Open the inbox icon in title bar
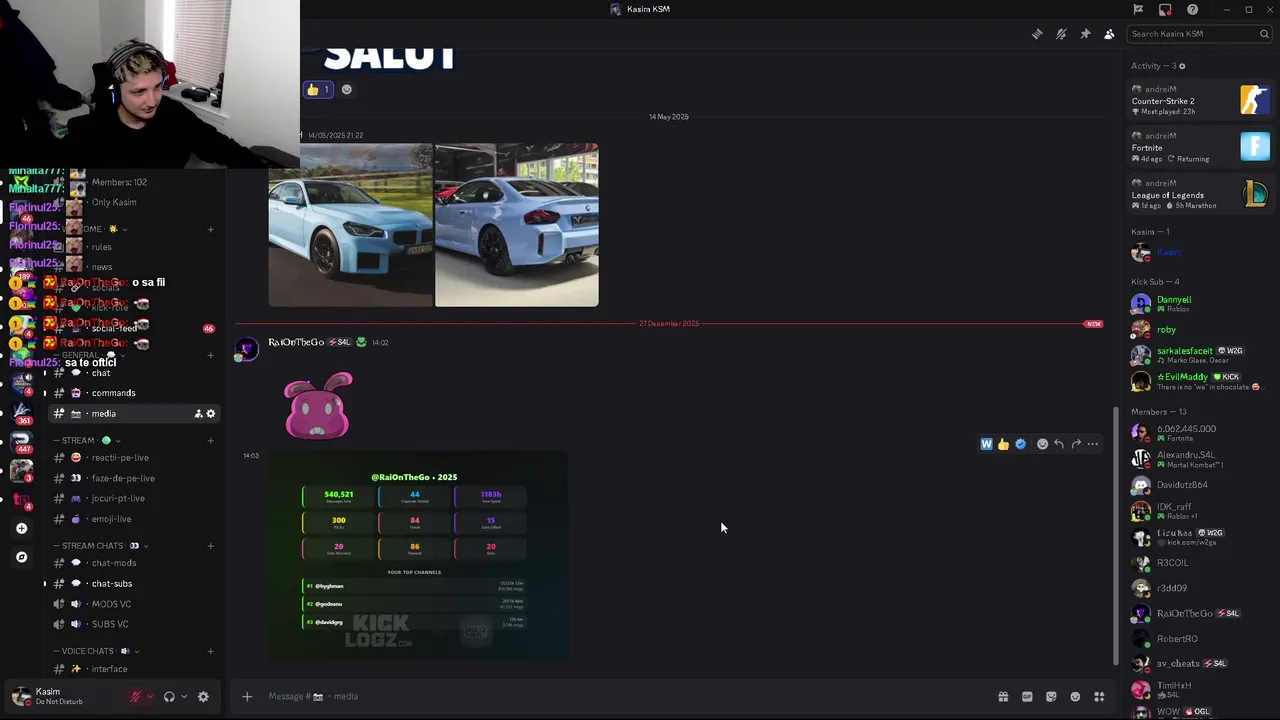 (1165, 9)
